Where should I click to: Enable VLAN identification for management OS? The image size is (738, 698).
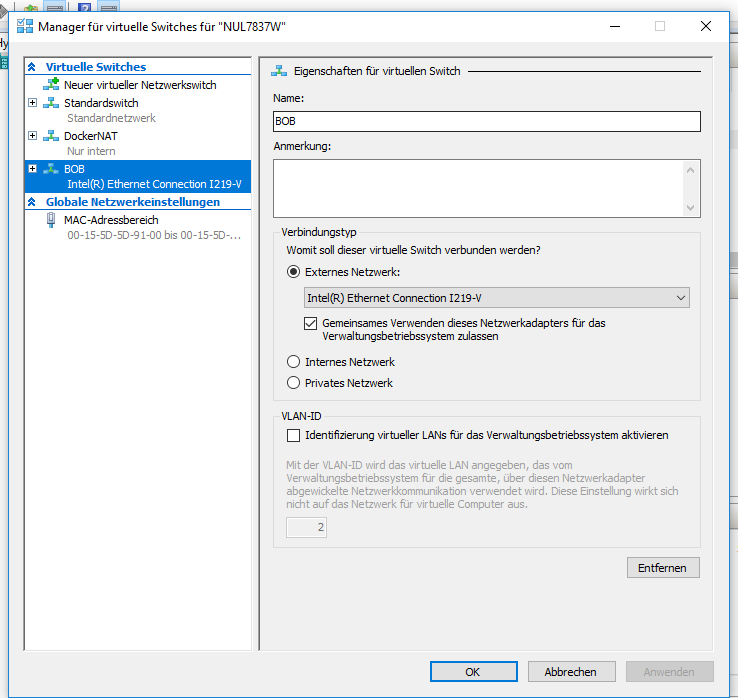click(293, 435)
